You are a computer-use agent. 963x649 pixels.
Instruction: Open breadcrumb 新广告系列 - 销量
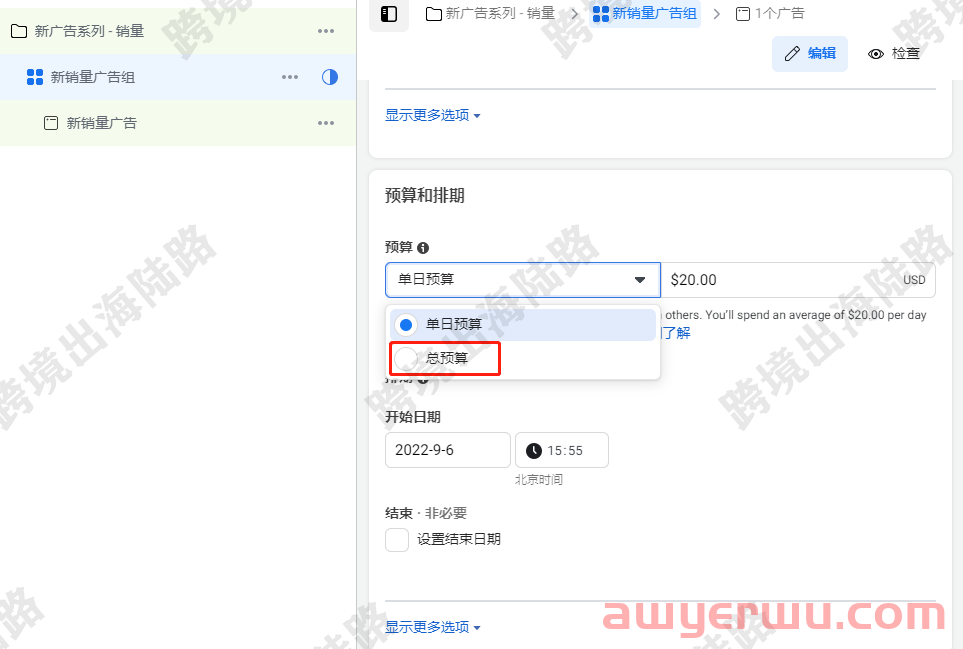(x=490, y=13)
